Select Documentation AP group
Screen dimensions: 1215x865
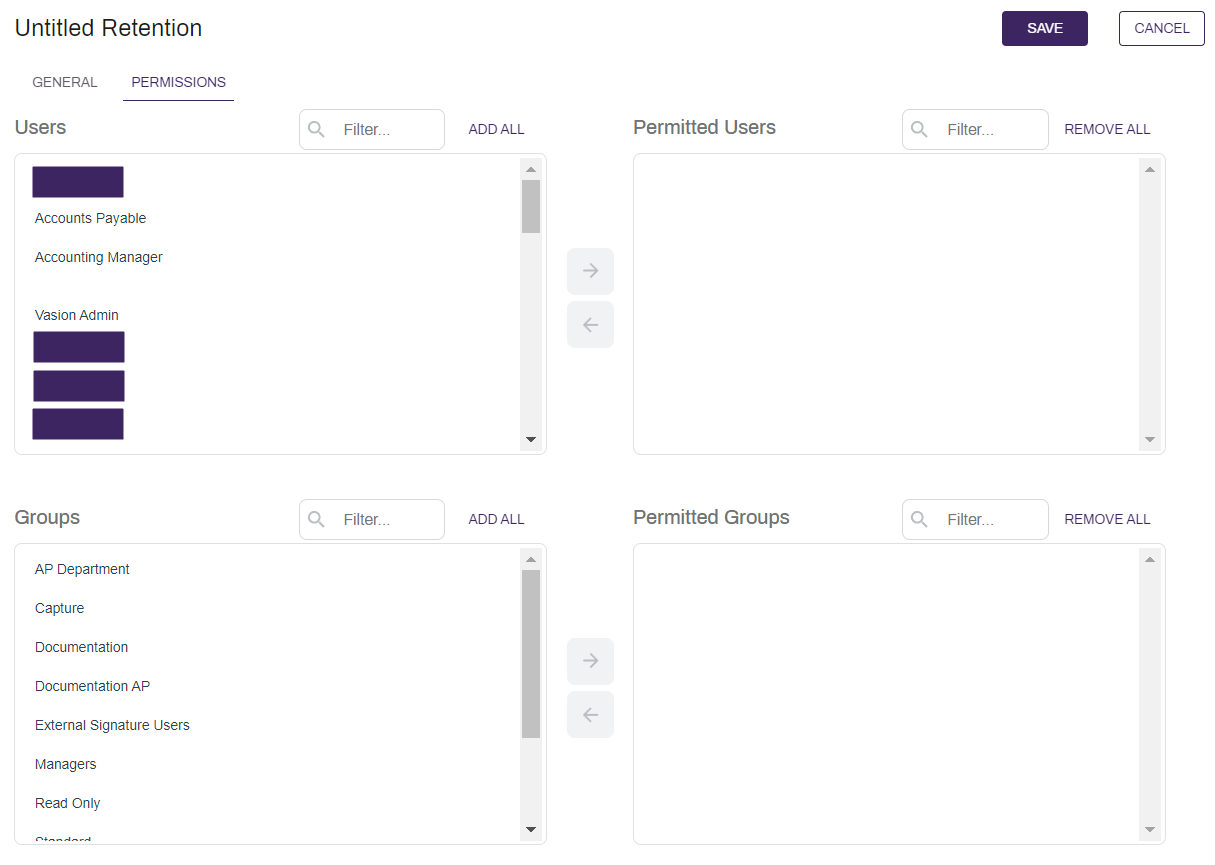coord(92,686)
